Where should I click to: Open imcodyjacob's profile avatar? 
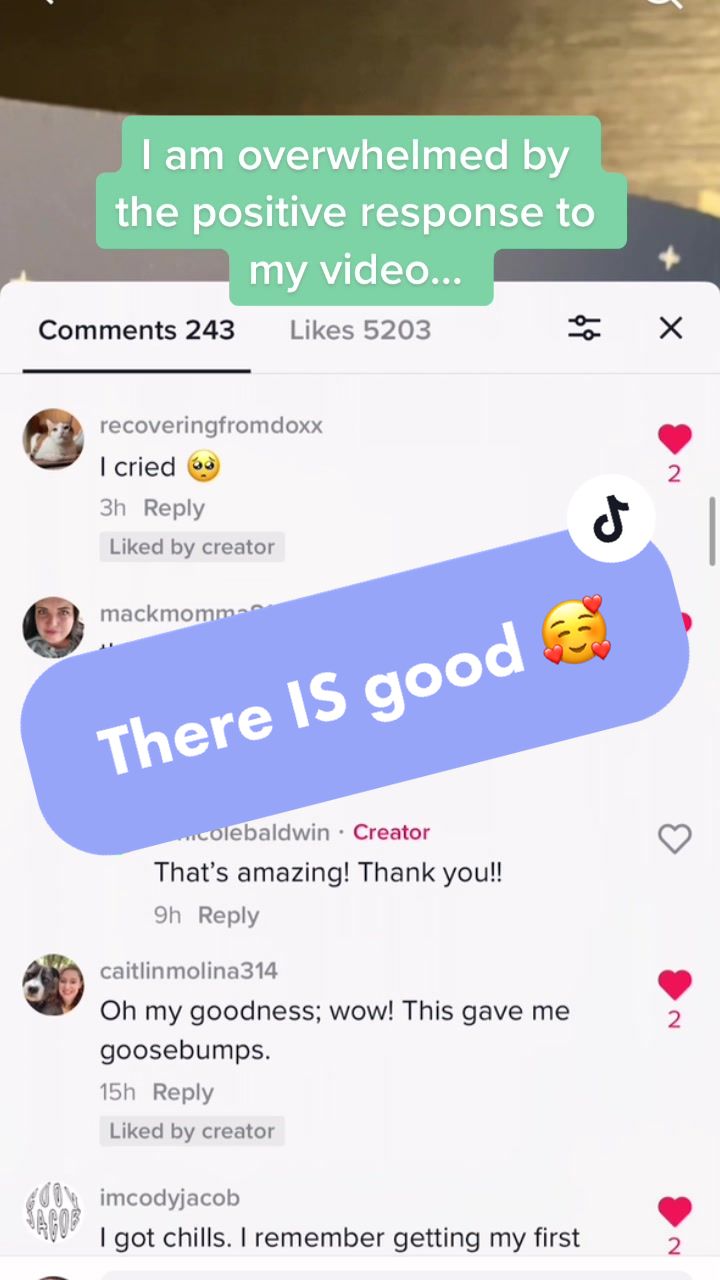(53, 1212)
